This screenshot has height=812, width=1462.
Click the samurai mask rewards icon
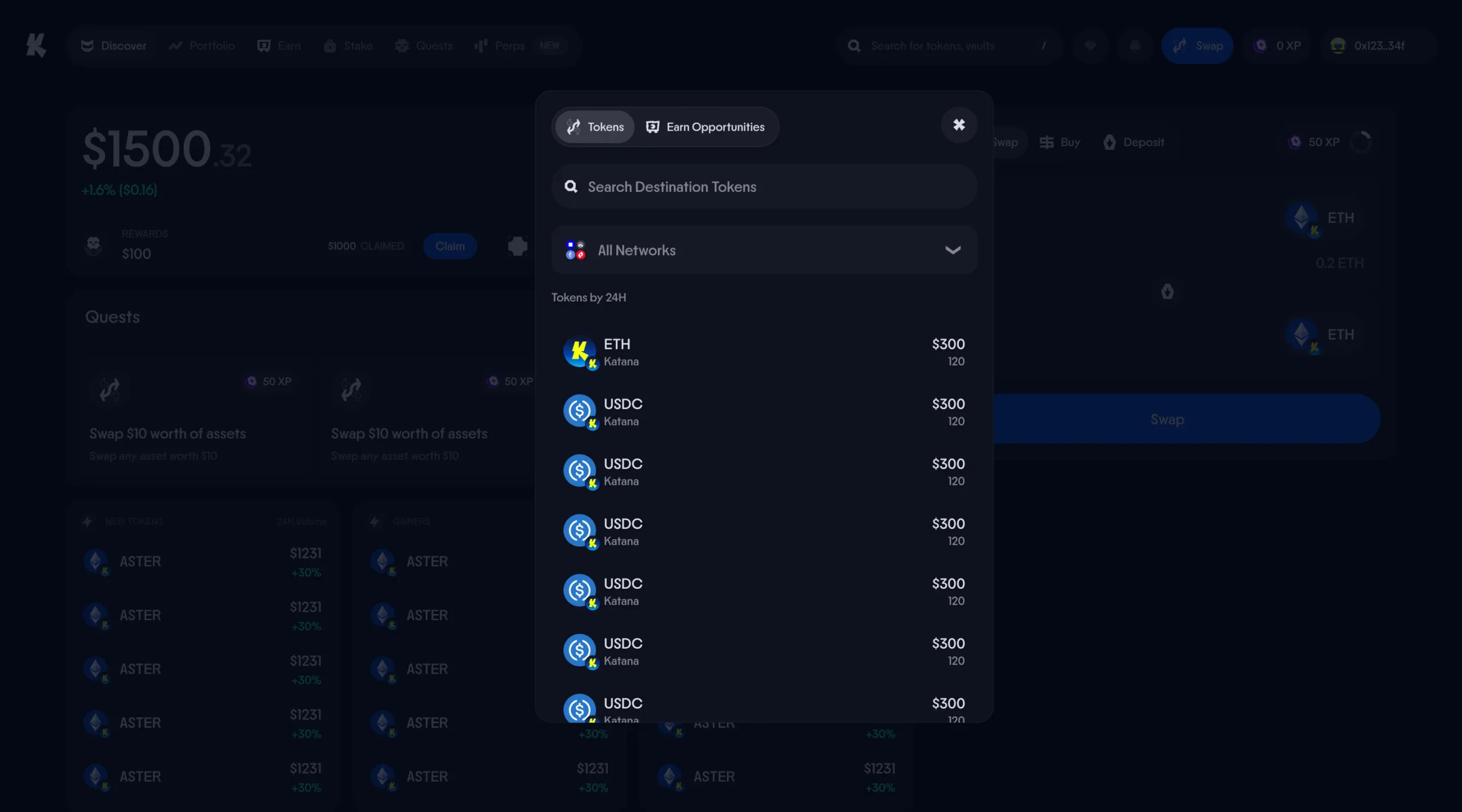pyautogui.click(x=94, y=246)
